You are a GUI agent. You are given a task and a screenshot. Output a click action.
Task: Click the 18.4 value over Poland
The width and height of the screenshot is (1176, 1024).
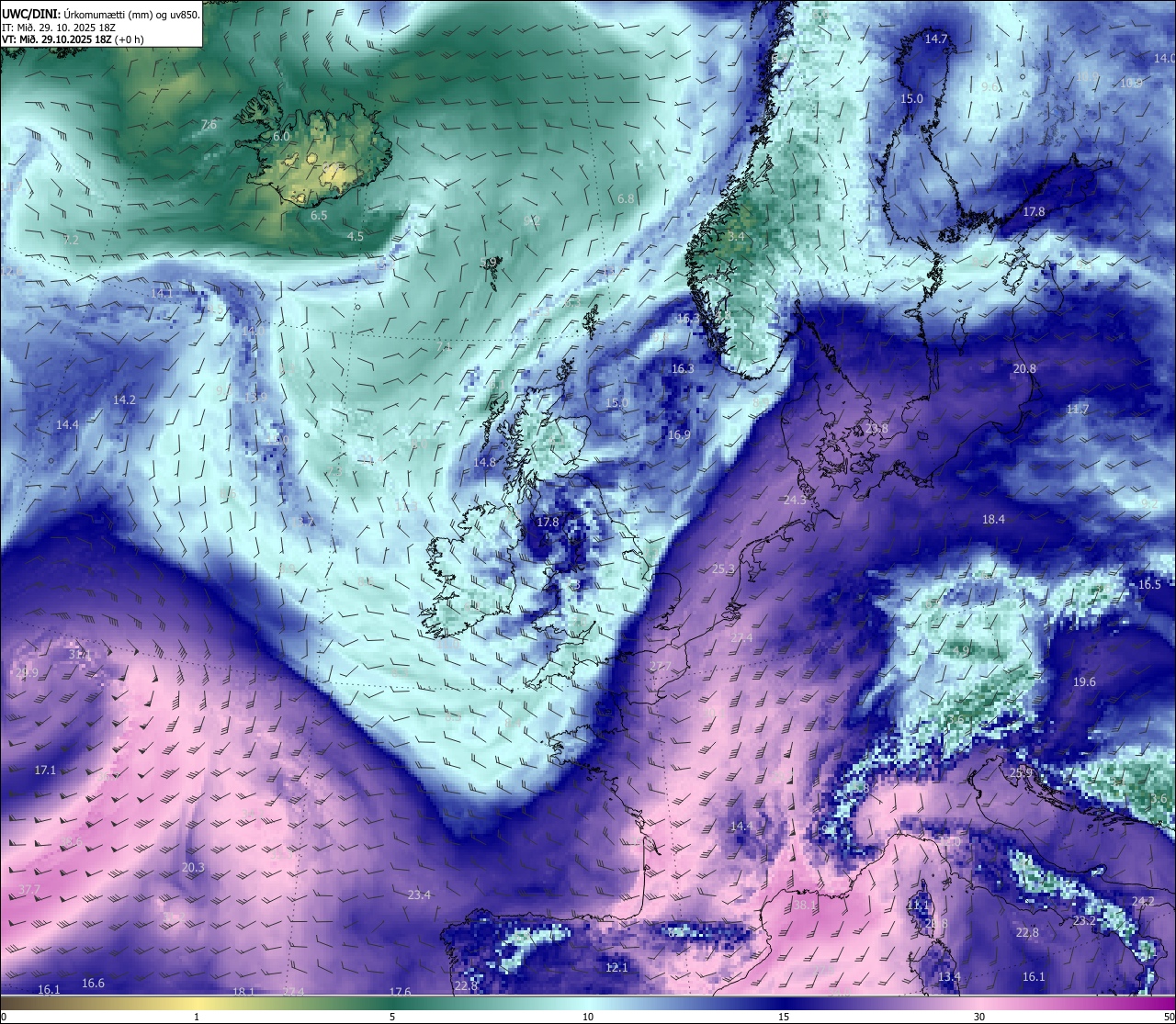pyautogui.click(x=993, y=519)
